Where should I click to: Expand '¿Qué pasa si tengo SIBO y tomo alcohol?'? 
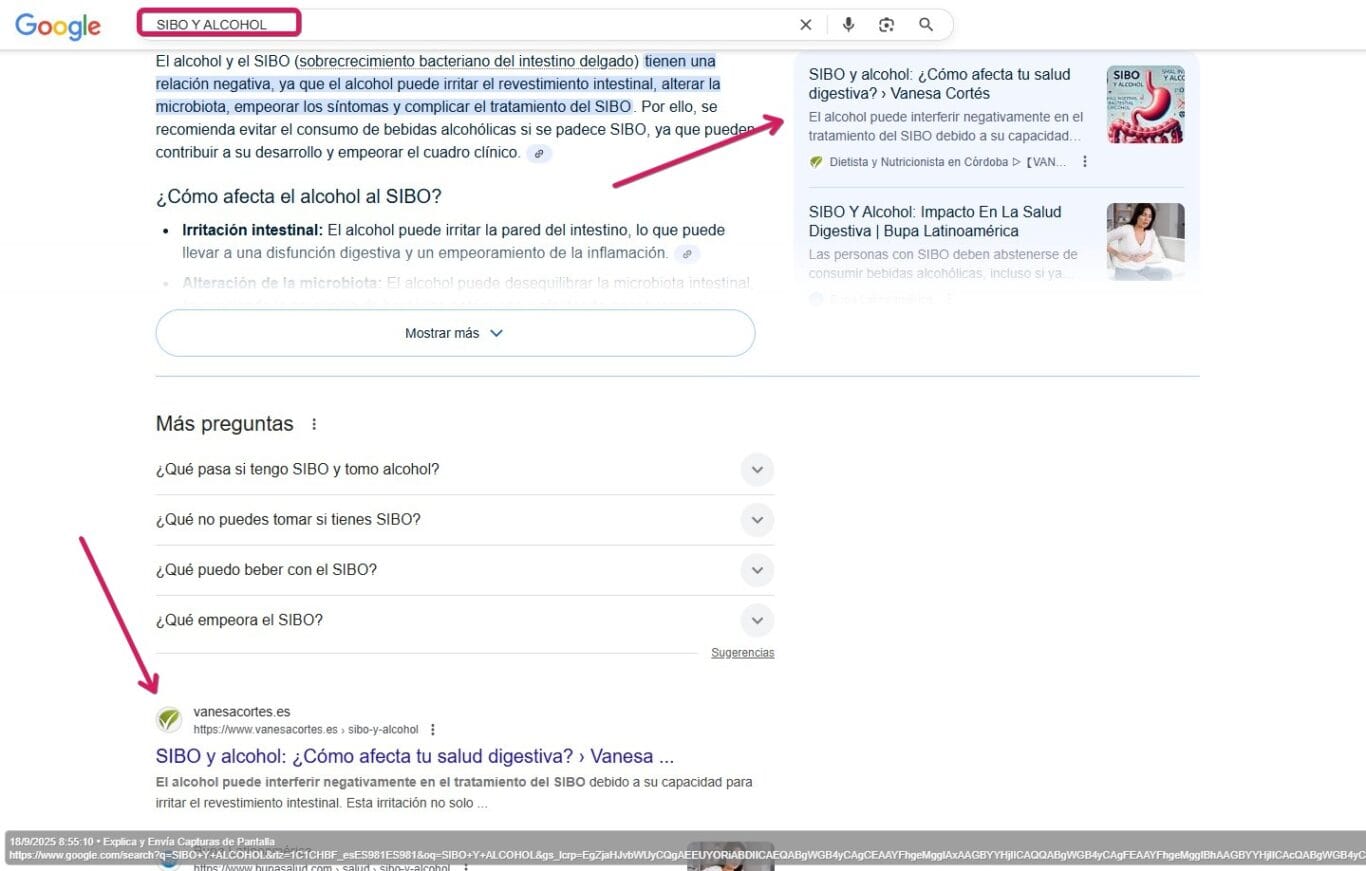[x=465, y=469]
